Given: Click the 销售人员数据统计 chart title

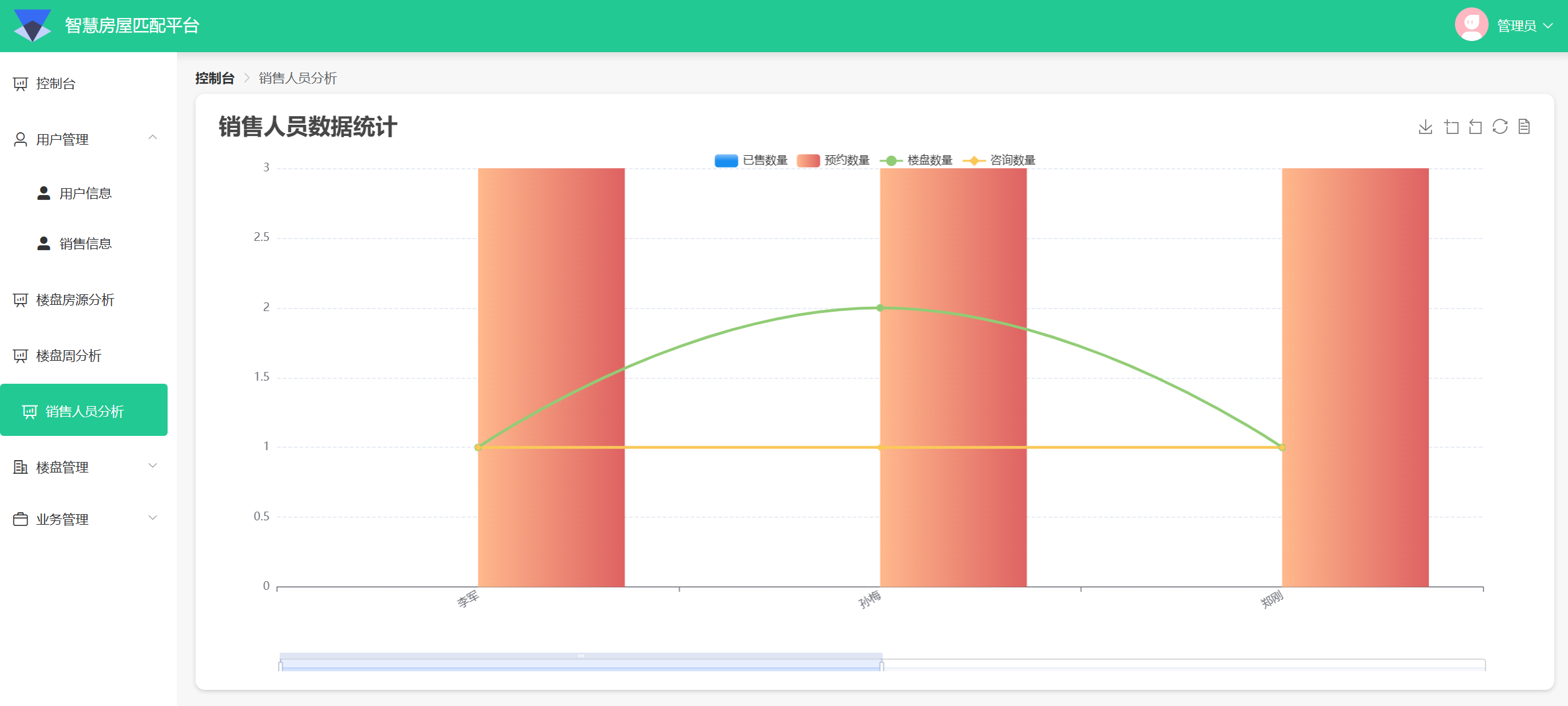Looking at the screenshot, I should tap(308, 127).
